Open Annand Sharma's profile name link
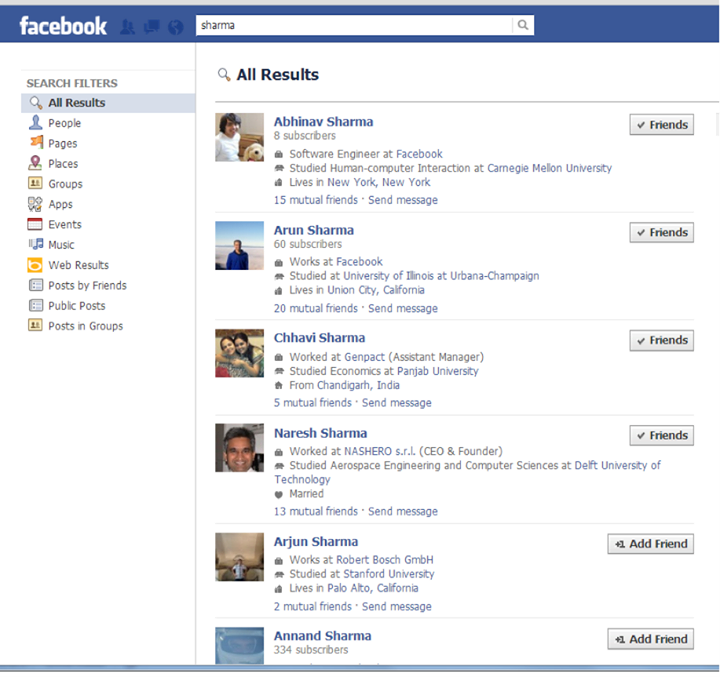720x677 pixels. 322,636
